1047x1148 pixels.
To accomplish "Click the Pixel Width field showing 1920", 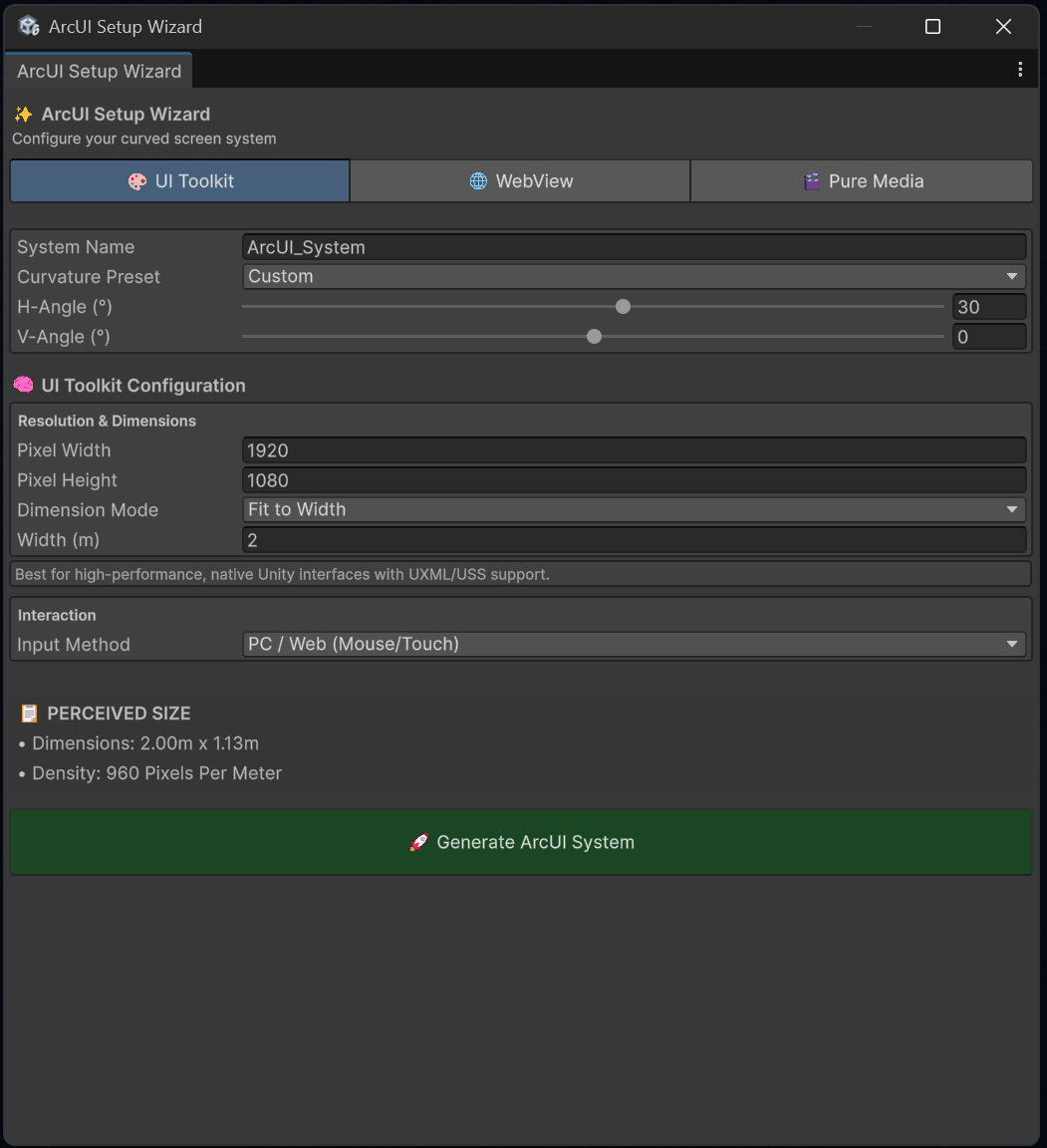I will click(x=634, y=450).
